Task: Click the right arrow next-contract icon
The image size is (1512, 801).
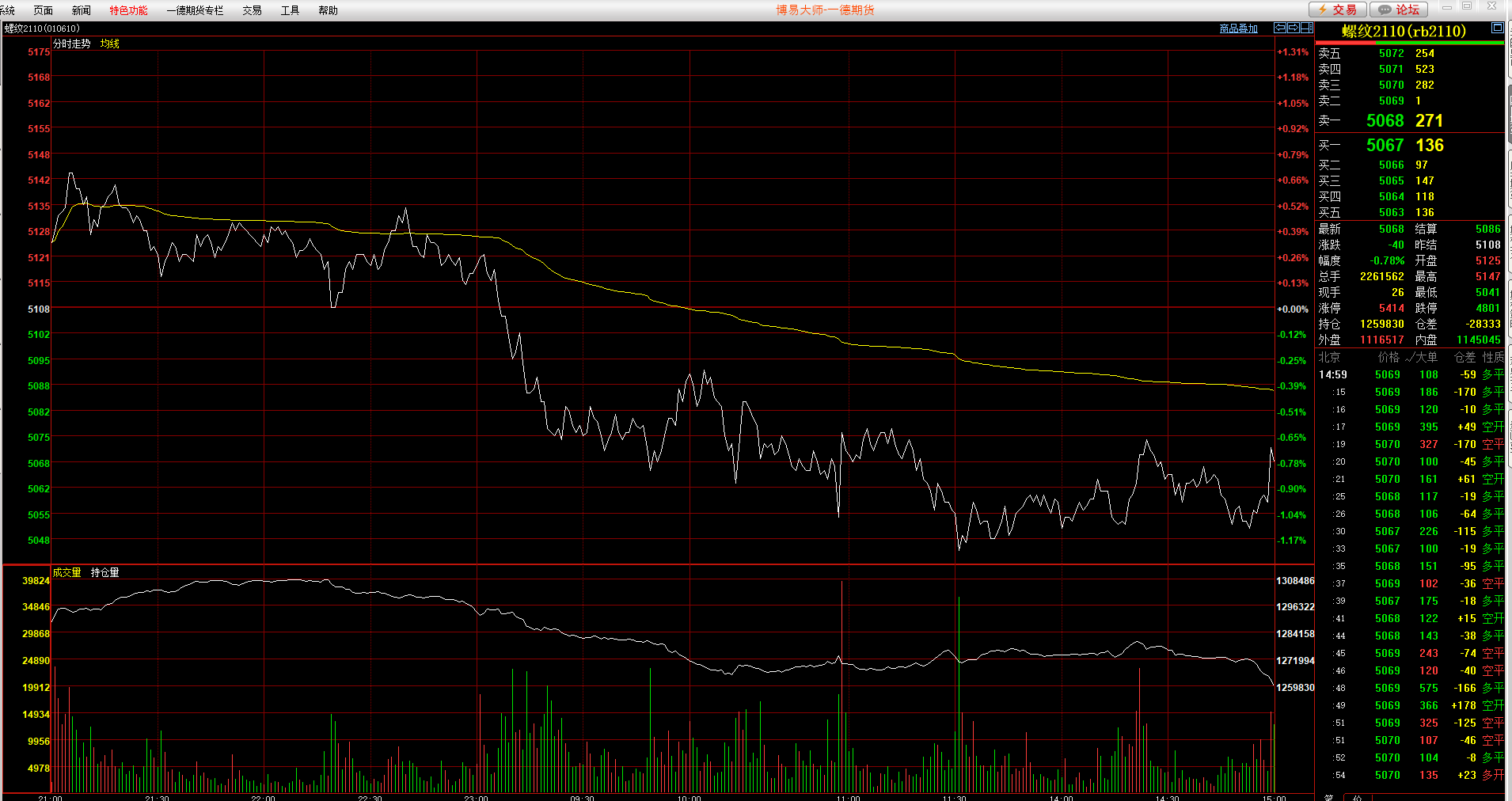Action: pos(1293,28)
